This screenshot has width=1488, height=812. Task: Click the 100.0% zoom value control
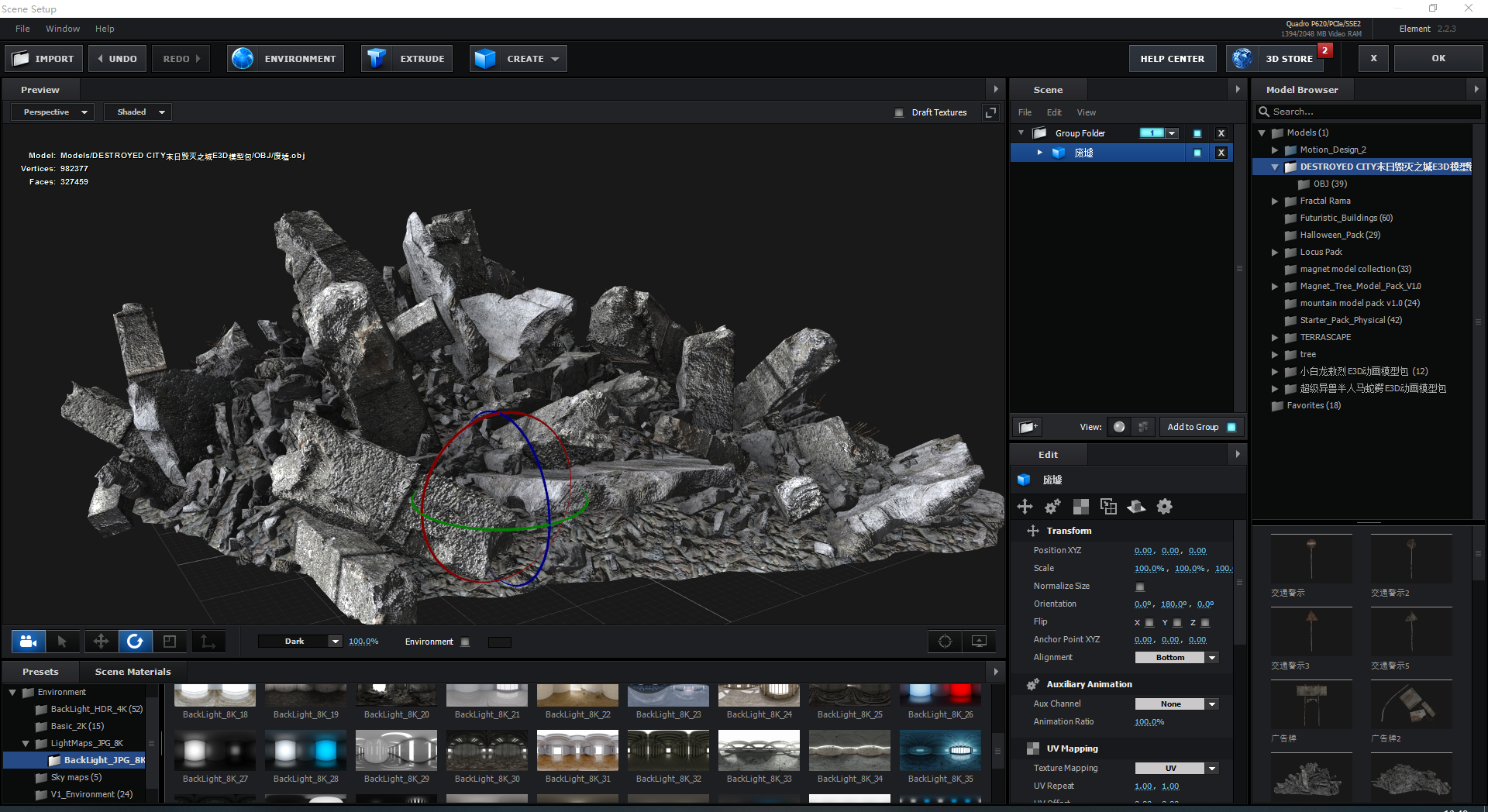(x=363, y=641)
